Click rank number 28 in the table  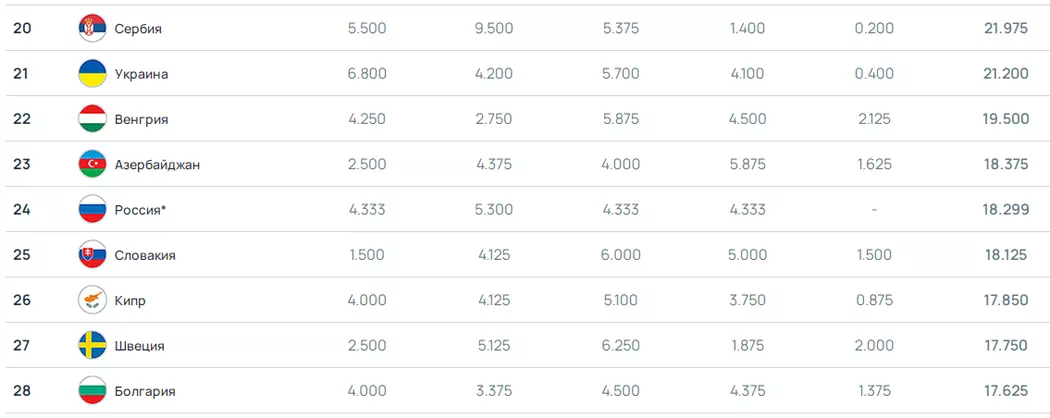[22, 391]
